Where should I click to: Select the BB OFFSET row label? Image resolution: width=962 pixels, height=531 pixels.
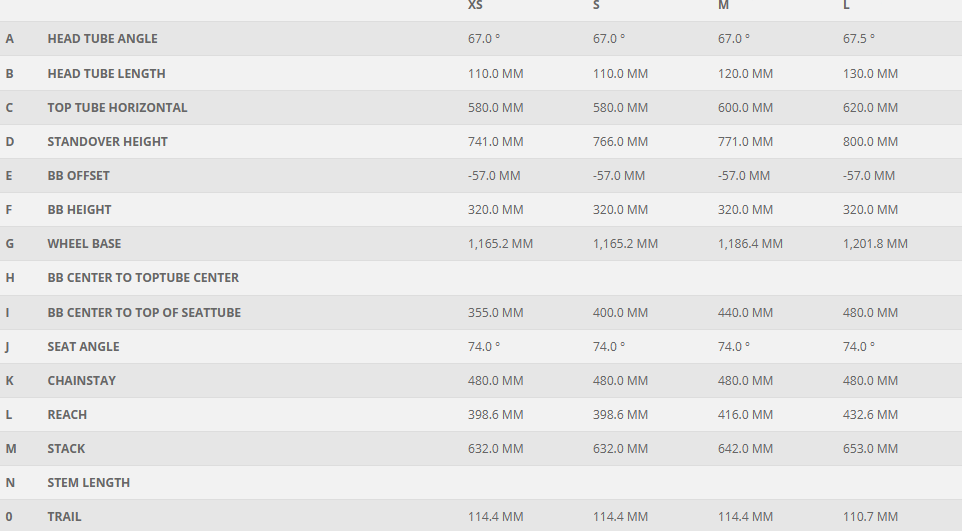[x=78, y=176]
